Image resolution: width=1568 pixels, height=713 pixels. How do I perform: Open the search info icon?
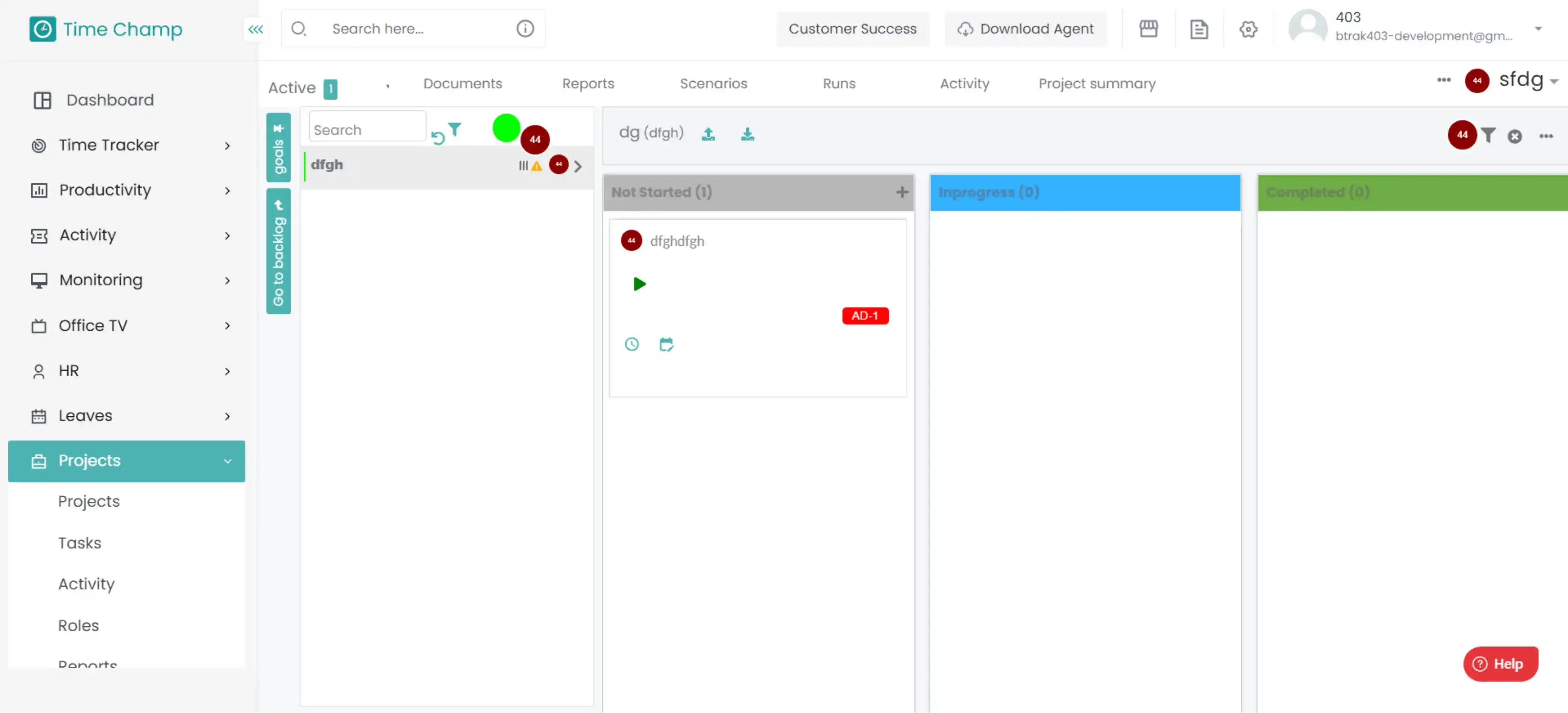pos(525,29)
